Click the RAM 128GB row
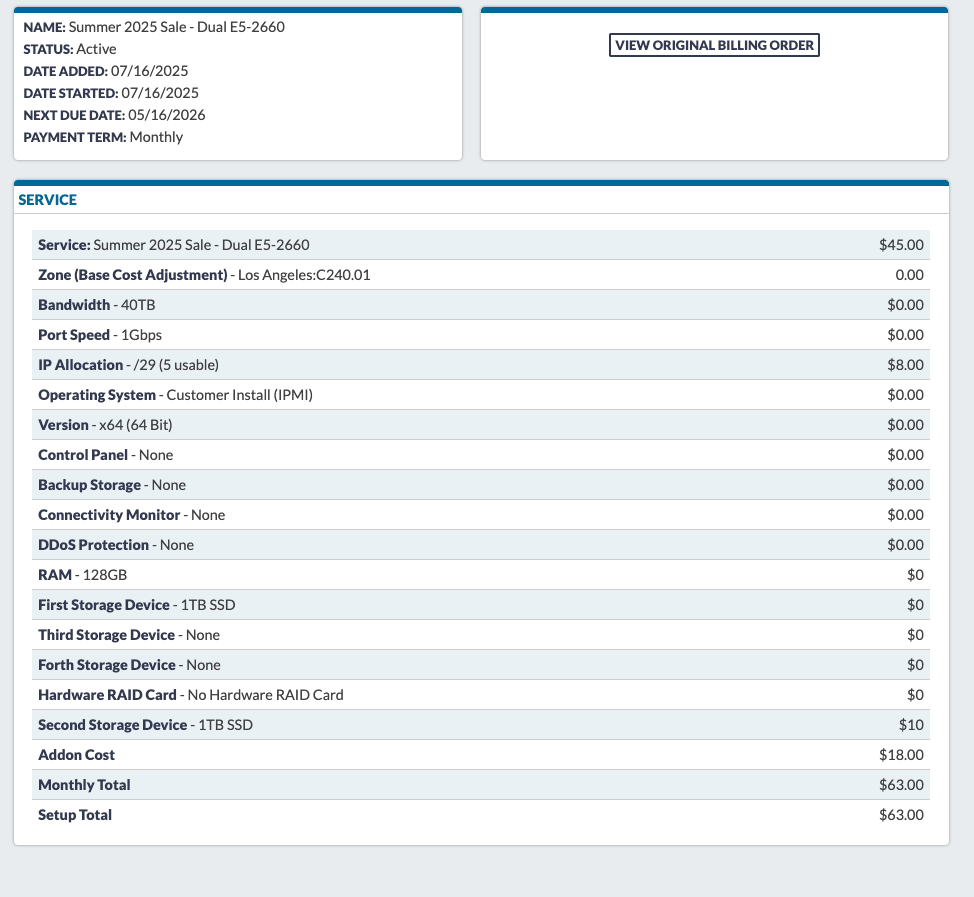 [x=82, y=575]
